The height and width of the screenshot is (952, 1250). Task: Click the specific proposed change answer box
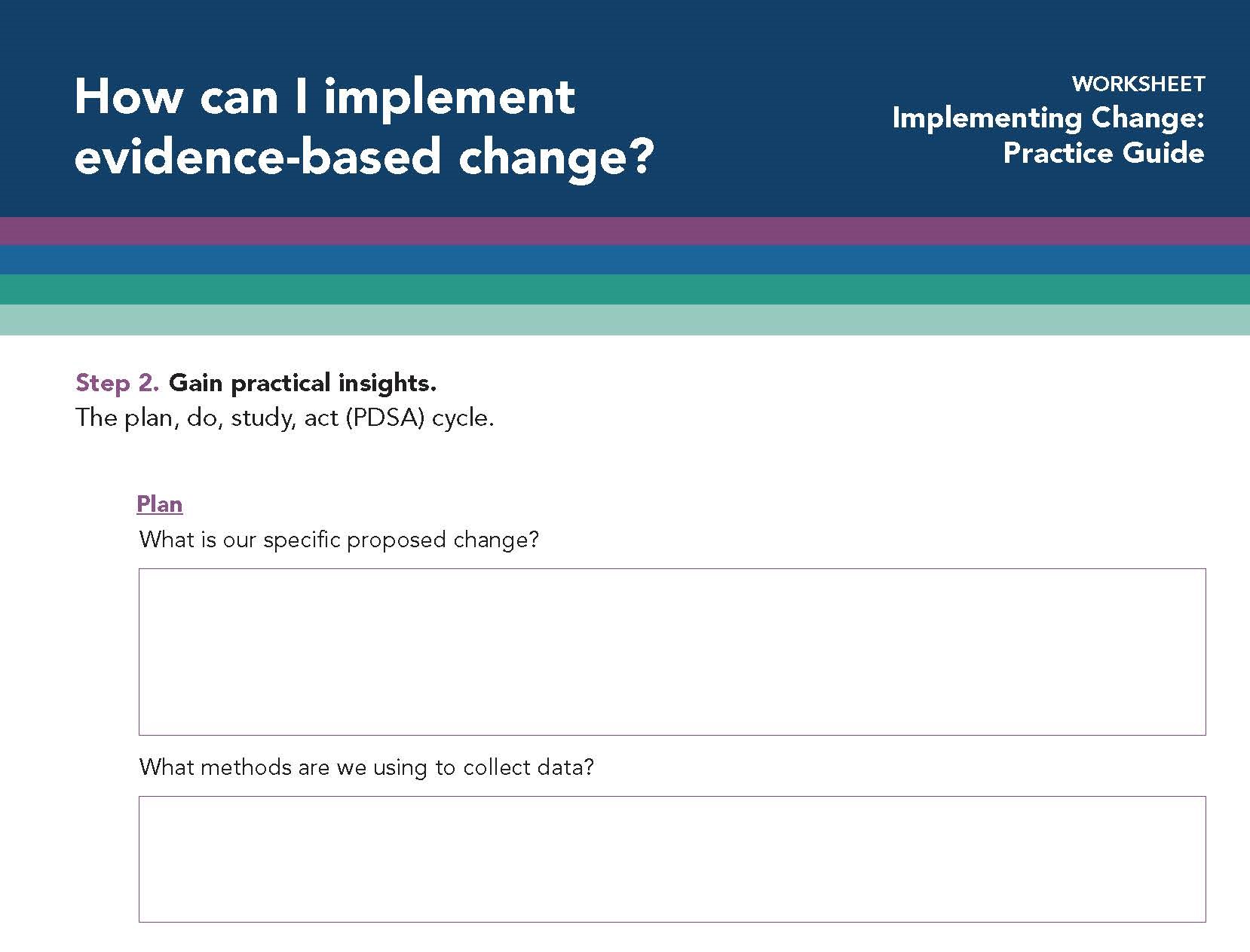coord(672,651)
